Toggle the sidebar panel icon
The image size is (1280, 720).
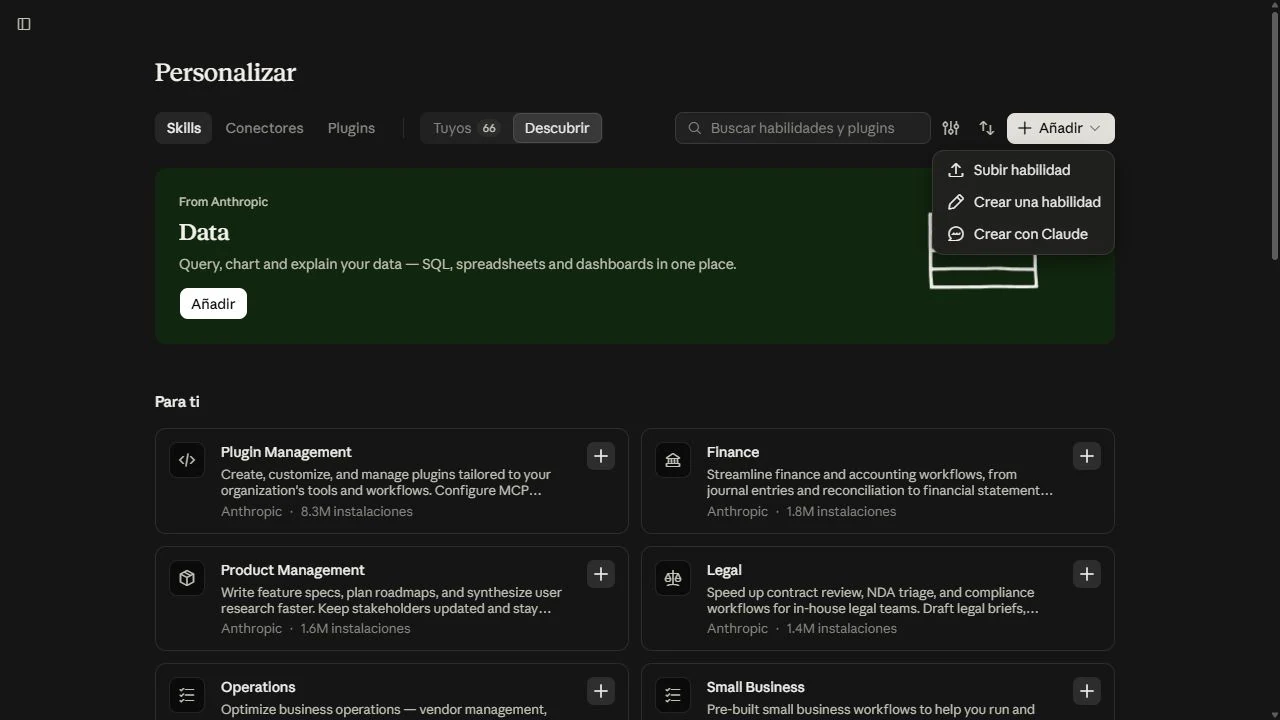24,24
